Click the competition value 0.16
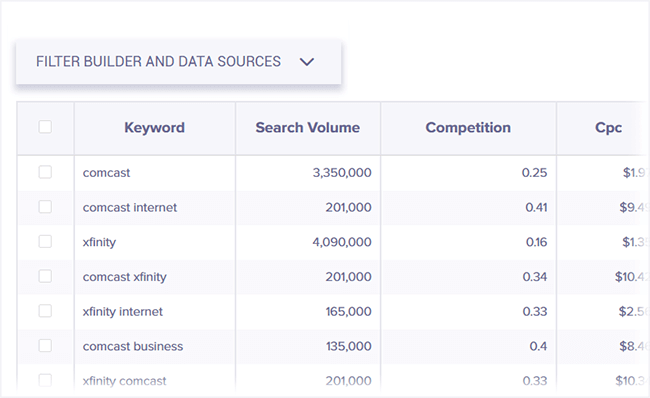 click(536, 242)
